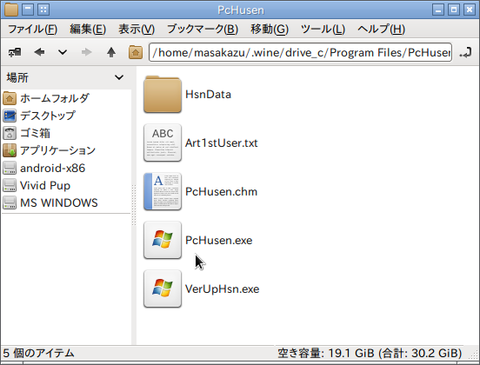Click the shade button beside the title bar folder icon
This screenshot has height=365, width=480.
28,9
